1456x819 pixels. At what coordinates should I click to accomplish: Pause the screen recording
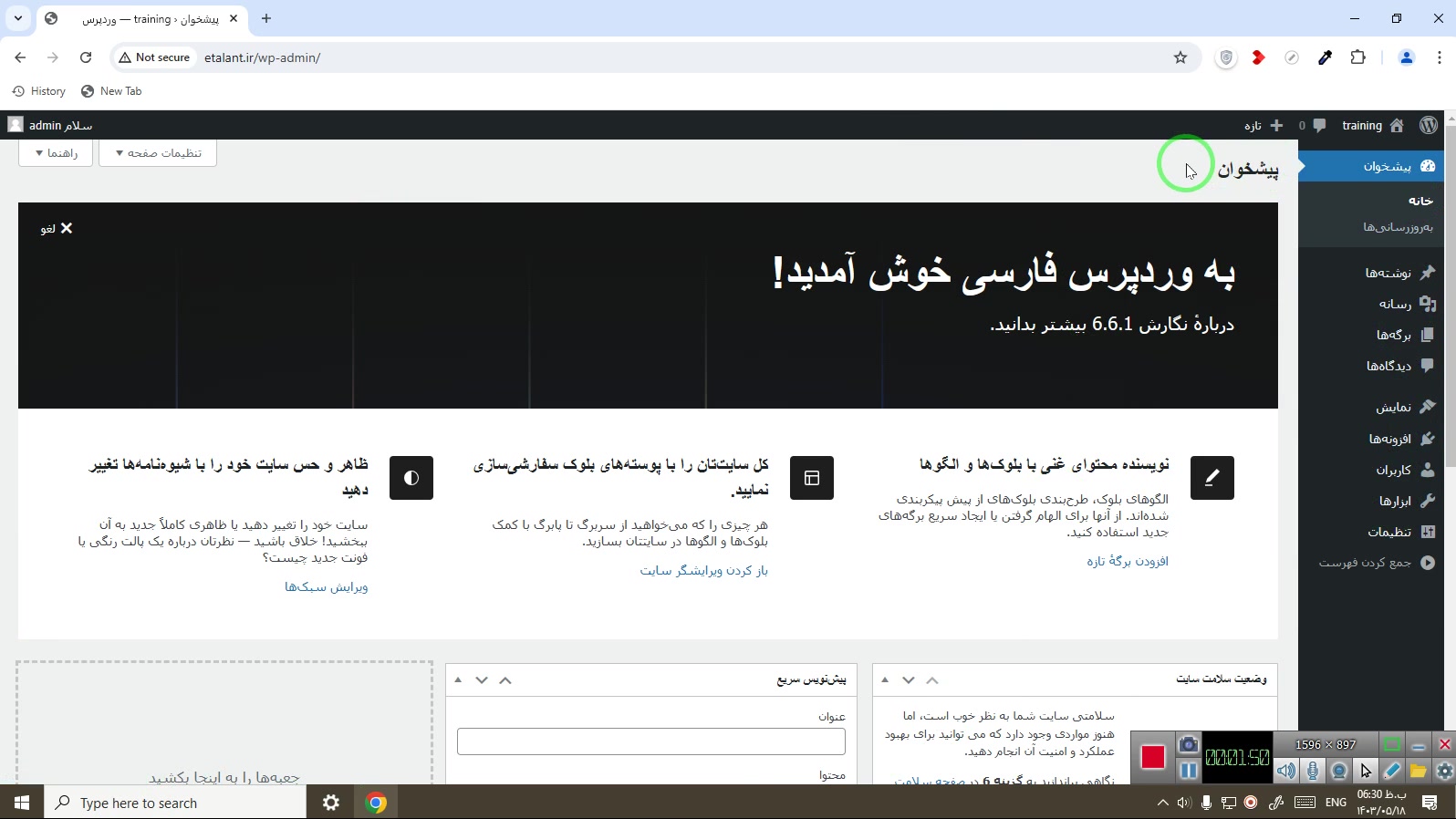click(1188, 771)
